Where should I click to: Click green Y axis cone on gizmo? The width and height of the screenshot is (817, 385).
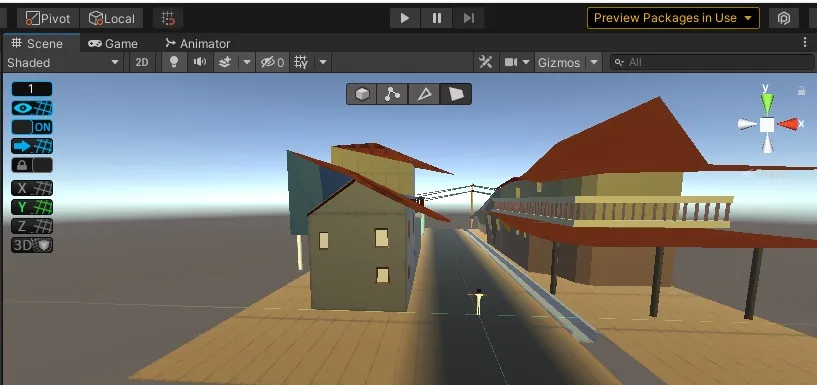point(766,103)
